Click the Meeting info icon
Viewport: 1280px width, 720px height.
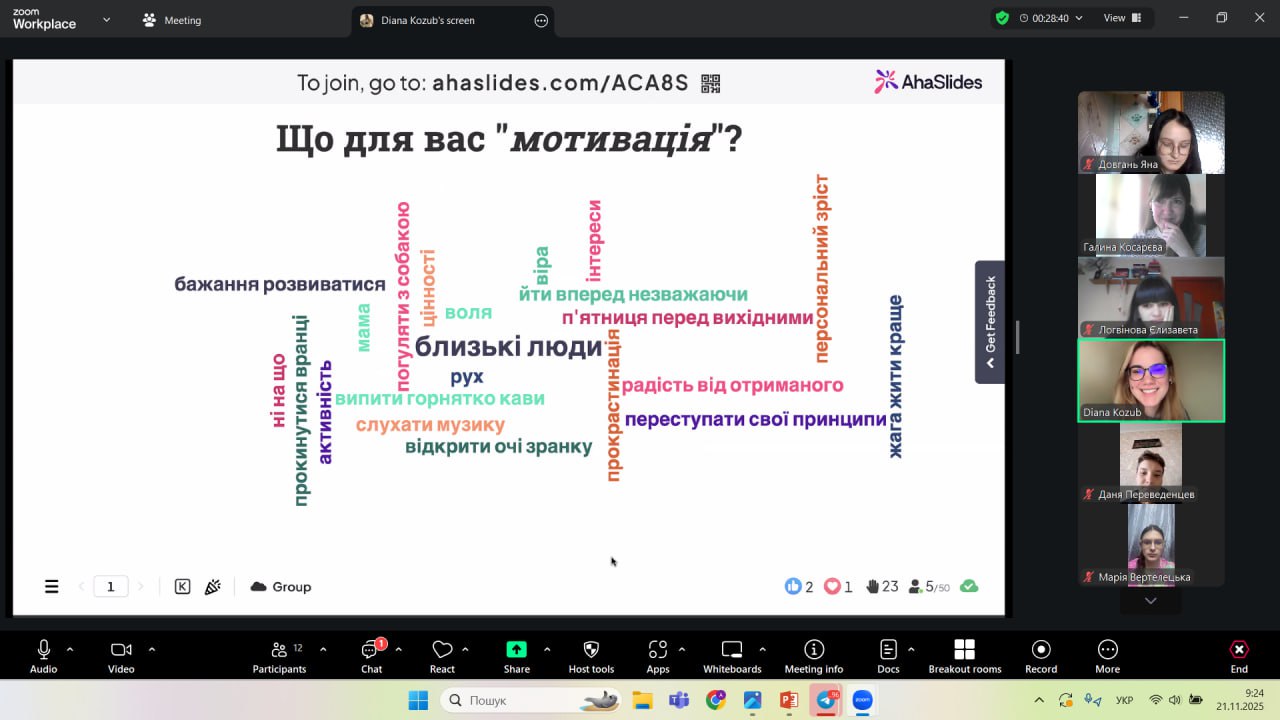click(x=814, y=650)
